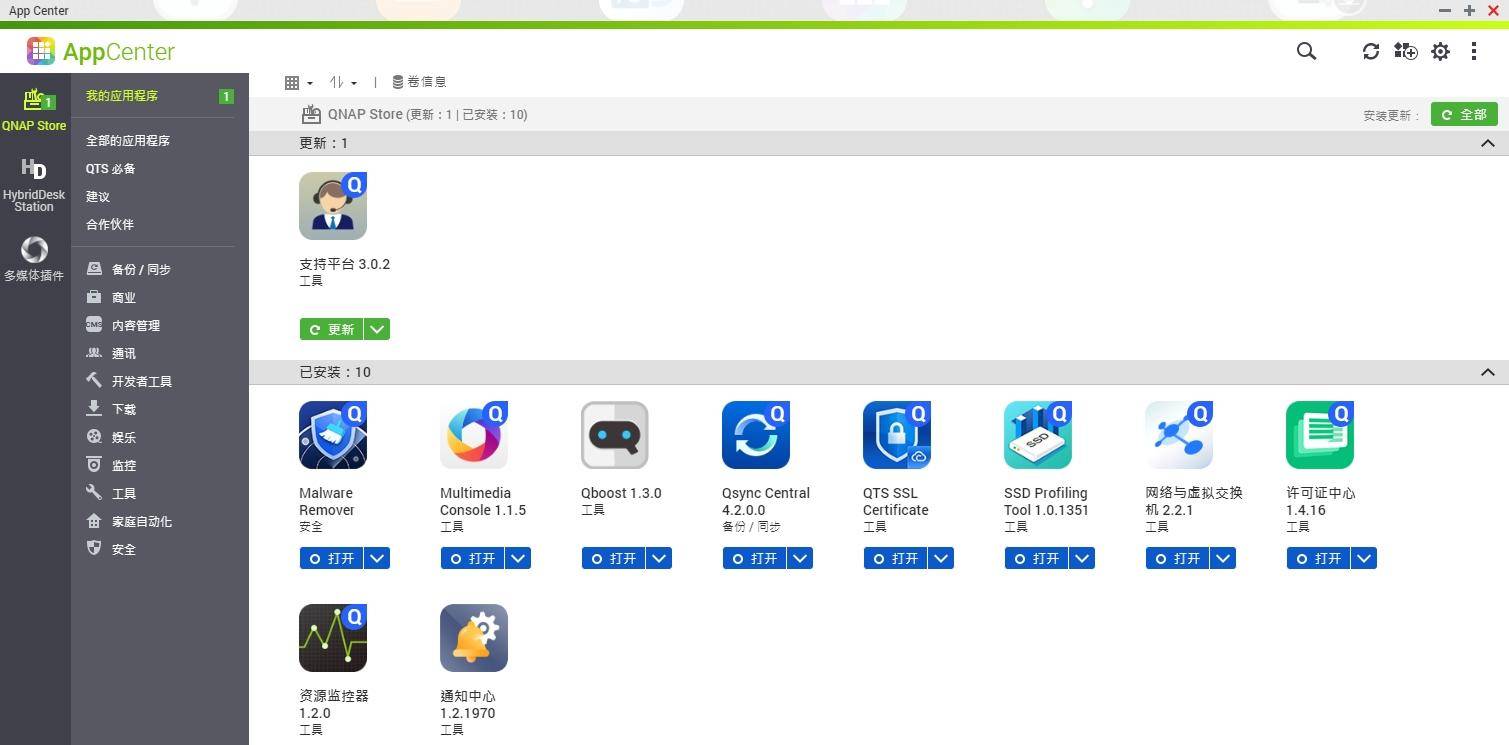The width and height of the screenshot is (1509, 745).
Task: Click the 资源监控器 app icon
Action: click(333, 638)
